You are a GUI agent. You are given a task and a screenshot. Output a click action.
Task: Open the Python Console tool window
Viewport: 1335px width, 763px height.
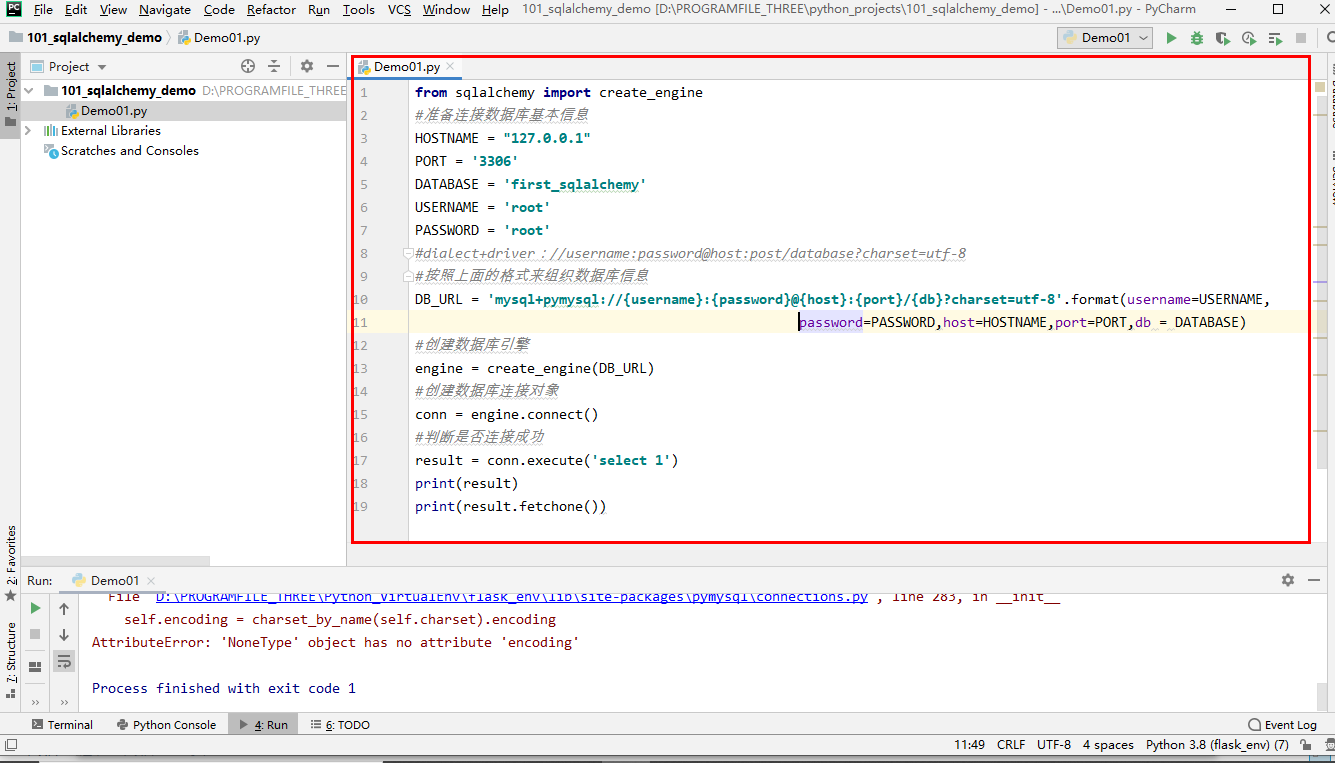tap(166, 725)
